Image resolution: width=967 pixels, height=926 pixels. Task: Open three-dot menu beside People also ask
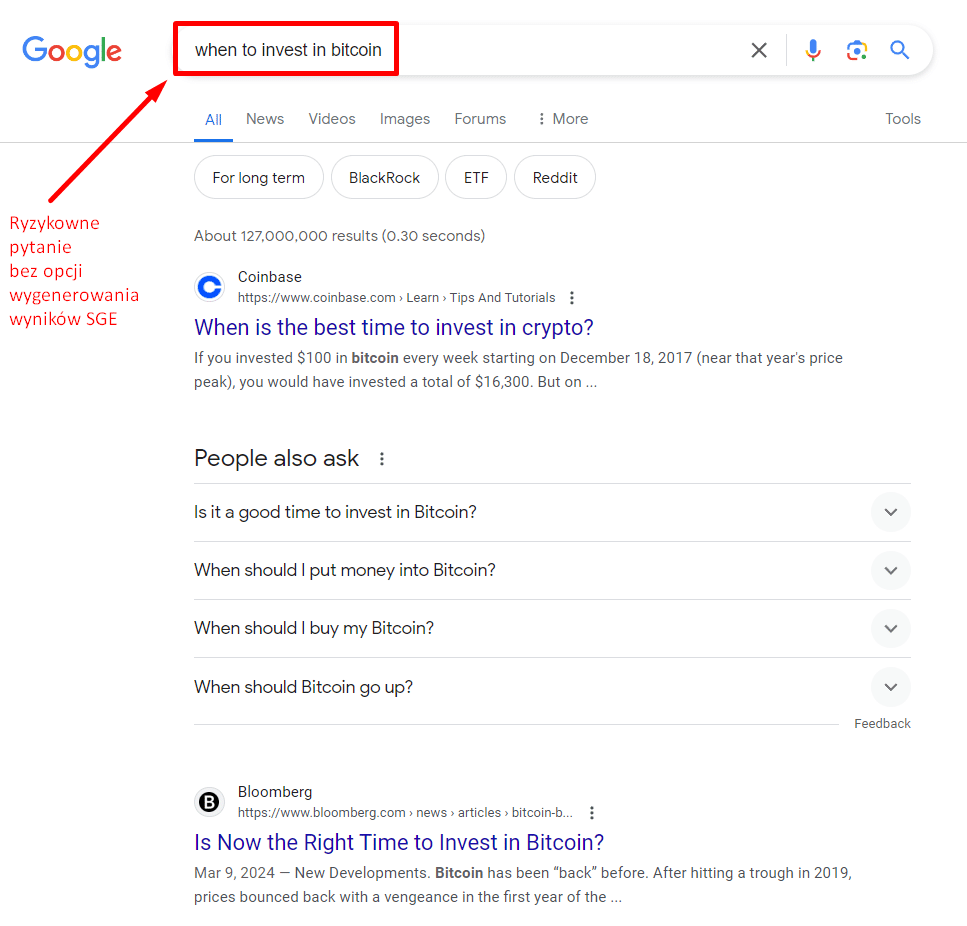(381, 459)
